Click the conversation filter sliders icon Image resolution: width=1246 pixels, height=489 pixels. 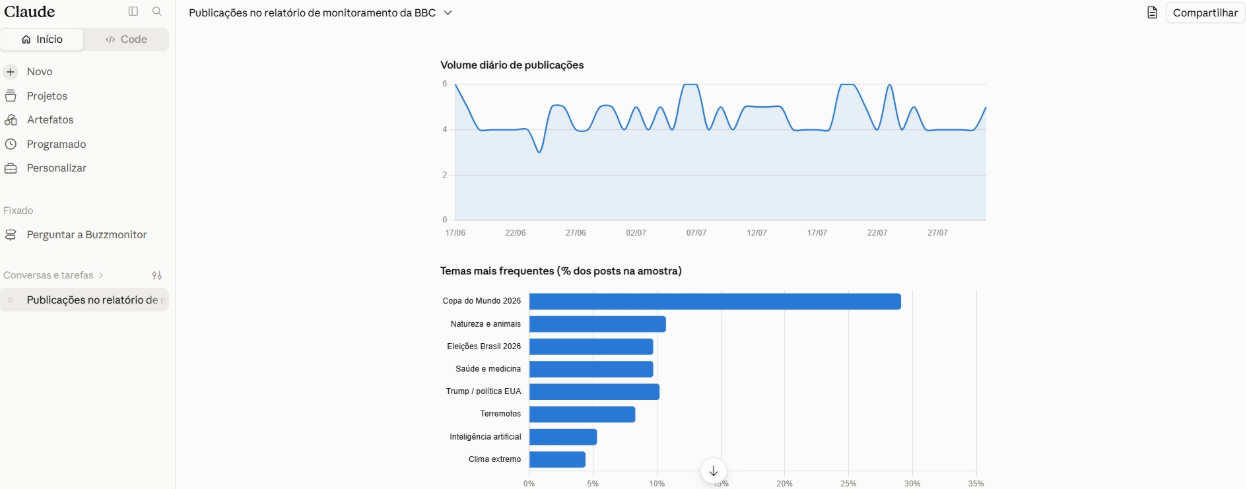[x=157, y=275]
